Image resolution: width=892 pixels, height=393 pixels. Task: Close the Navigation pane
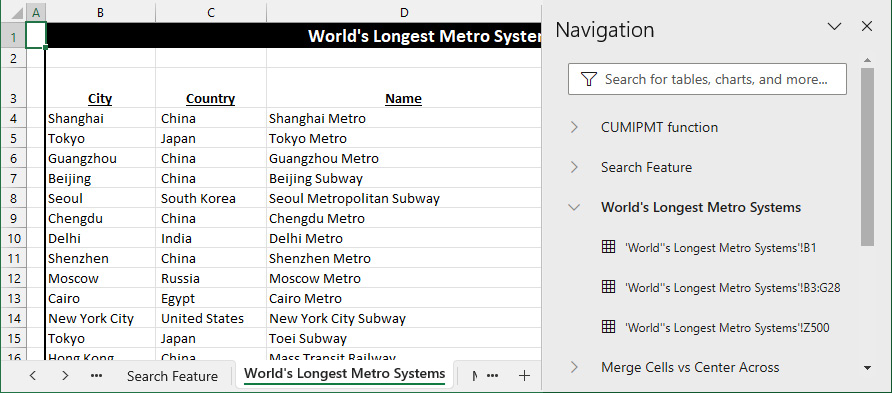[866, 26]
